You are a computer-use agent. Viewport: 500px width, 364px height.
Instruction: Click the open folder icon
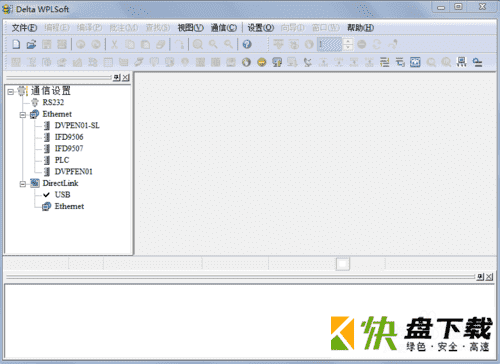tap(31, 44)
